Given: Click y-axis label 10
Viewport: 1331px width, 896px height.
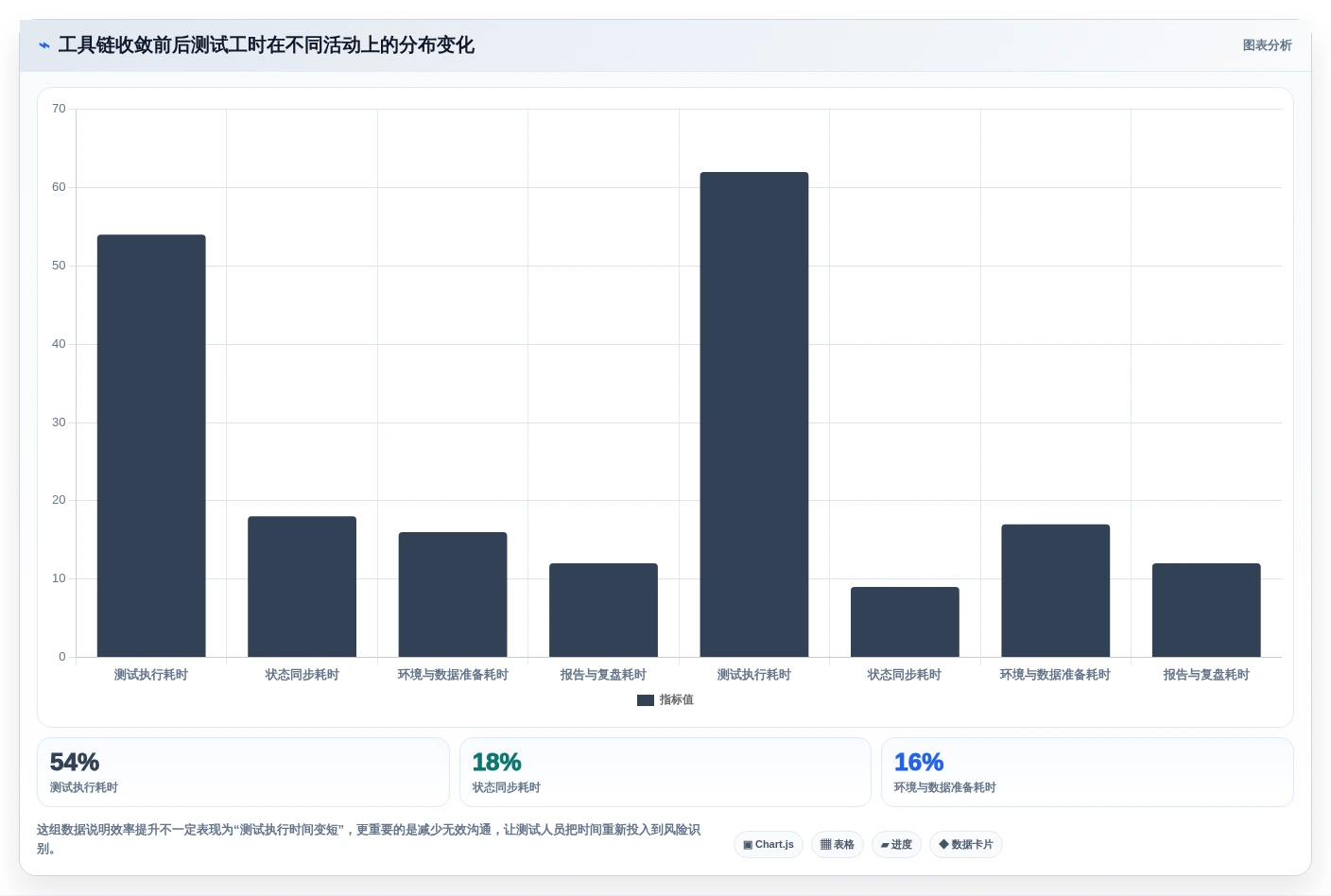Looking at the screenshot, I should pos(59,578).
